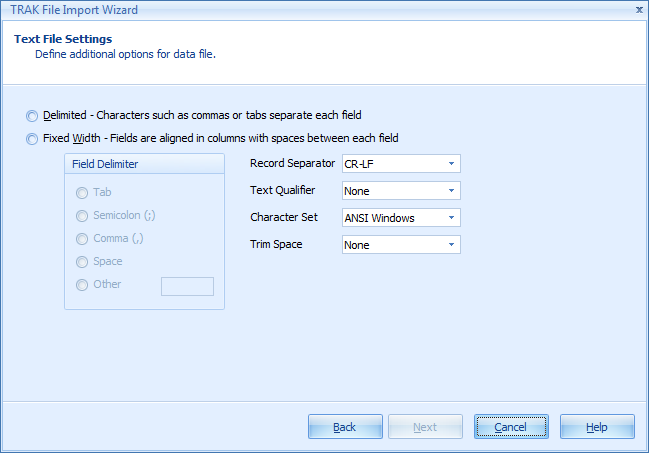Select the Comma (,) delimiter radio button
The height and width of the screenshot is (453, 649).
pyautogui.click(x=82, y=238)
